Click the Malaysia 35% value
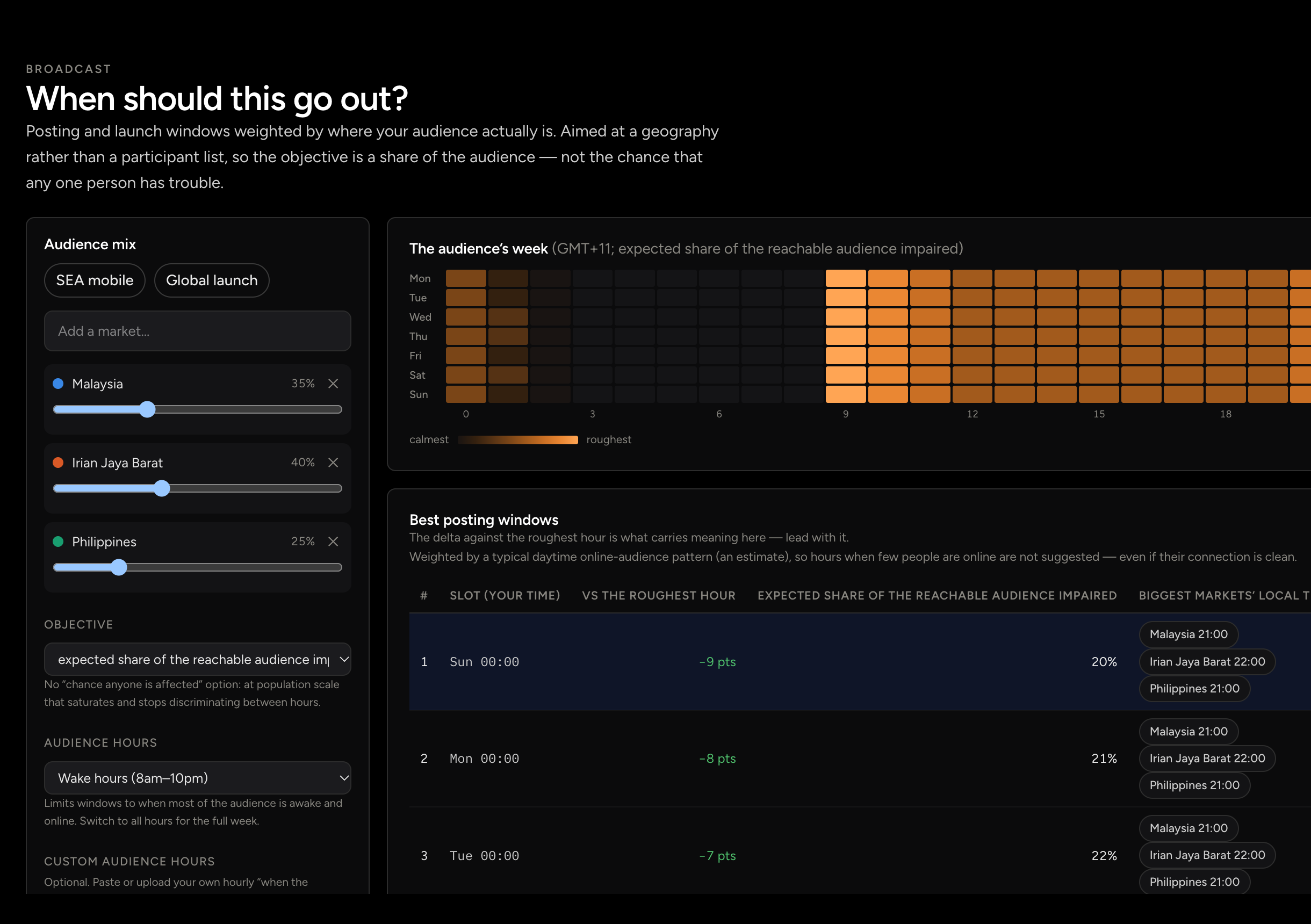This screenshot has height=924, width=1311. pyautogui.click(x=303, y=384)
